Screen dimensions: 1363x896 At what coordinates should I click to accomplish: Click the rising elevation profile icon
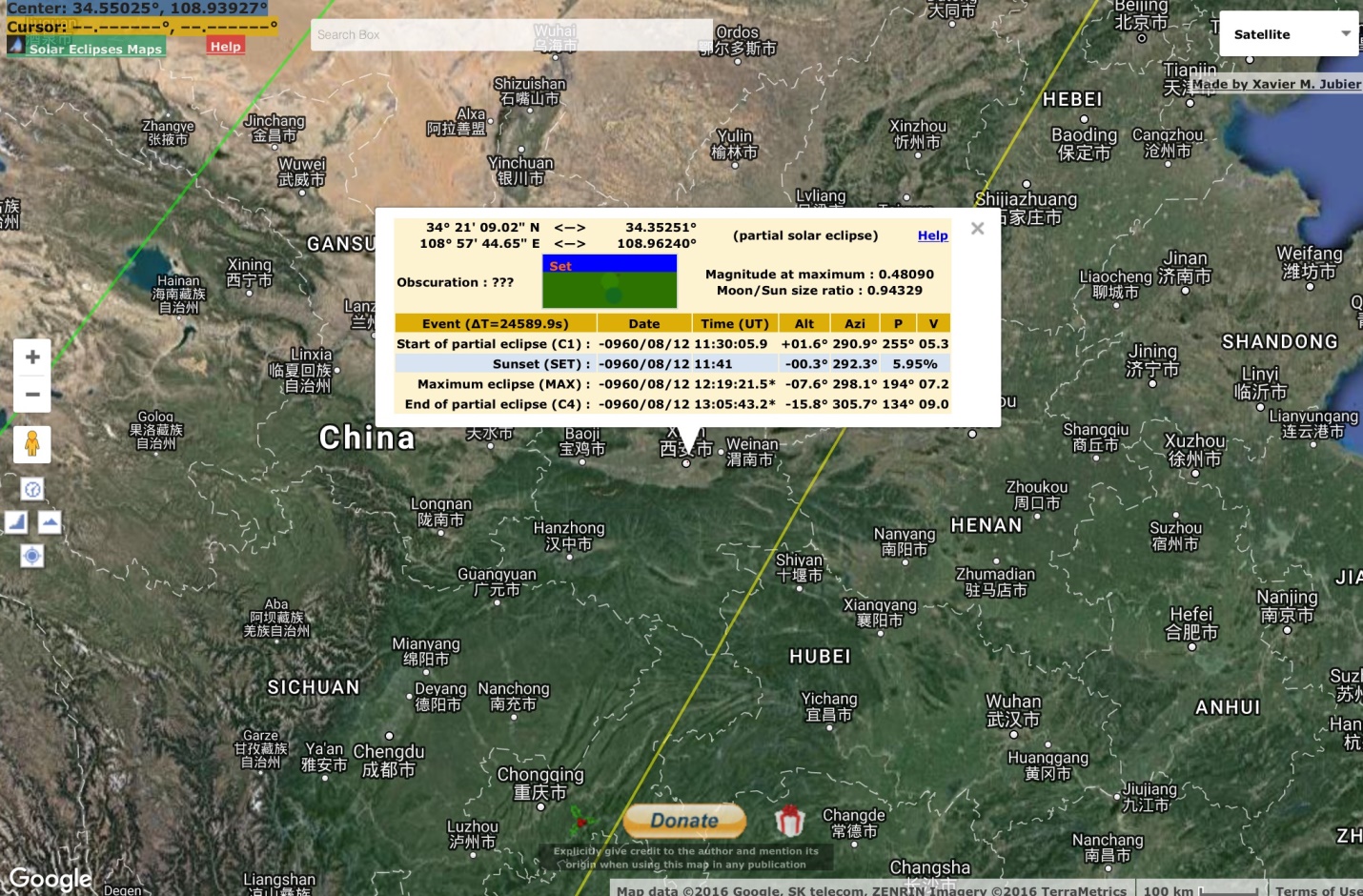(16, 521)
